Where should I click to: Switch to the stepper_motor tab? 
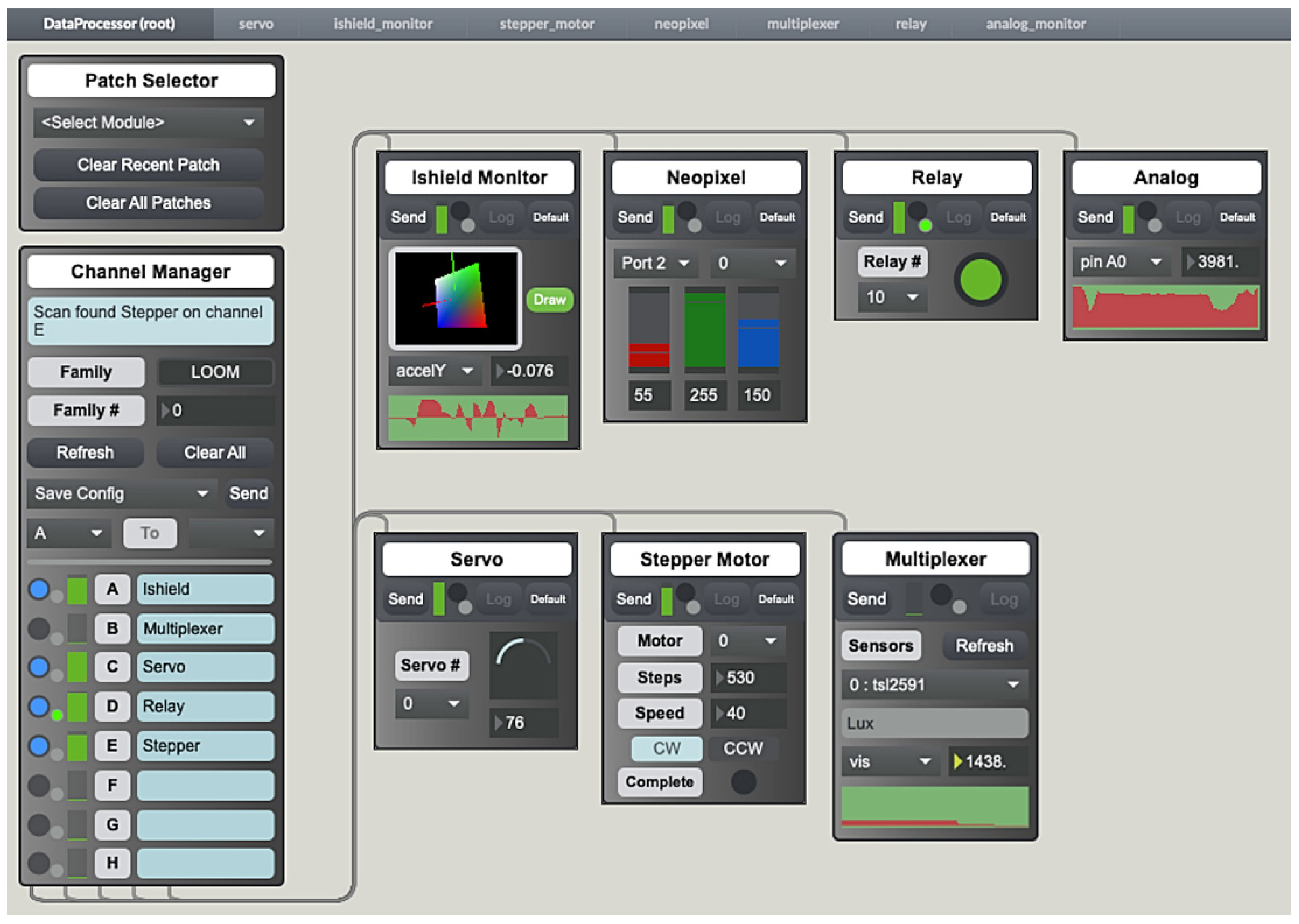click(x=547, y=24)
